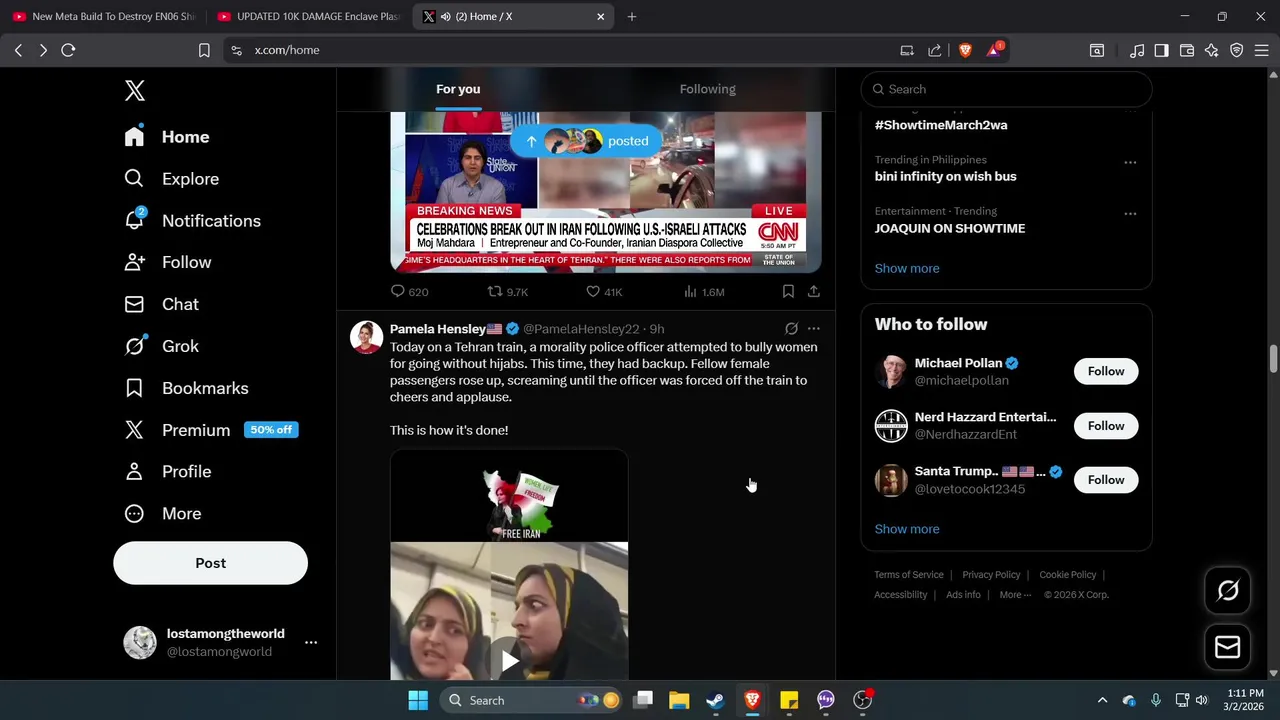Open Grok from the sidebar

[161, 346]
